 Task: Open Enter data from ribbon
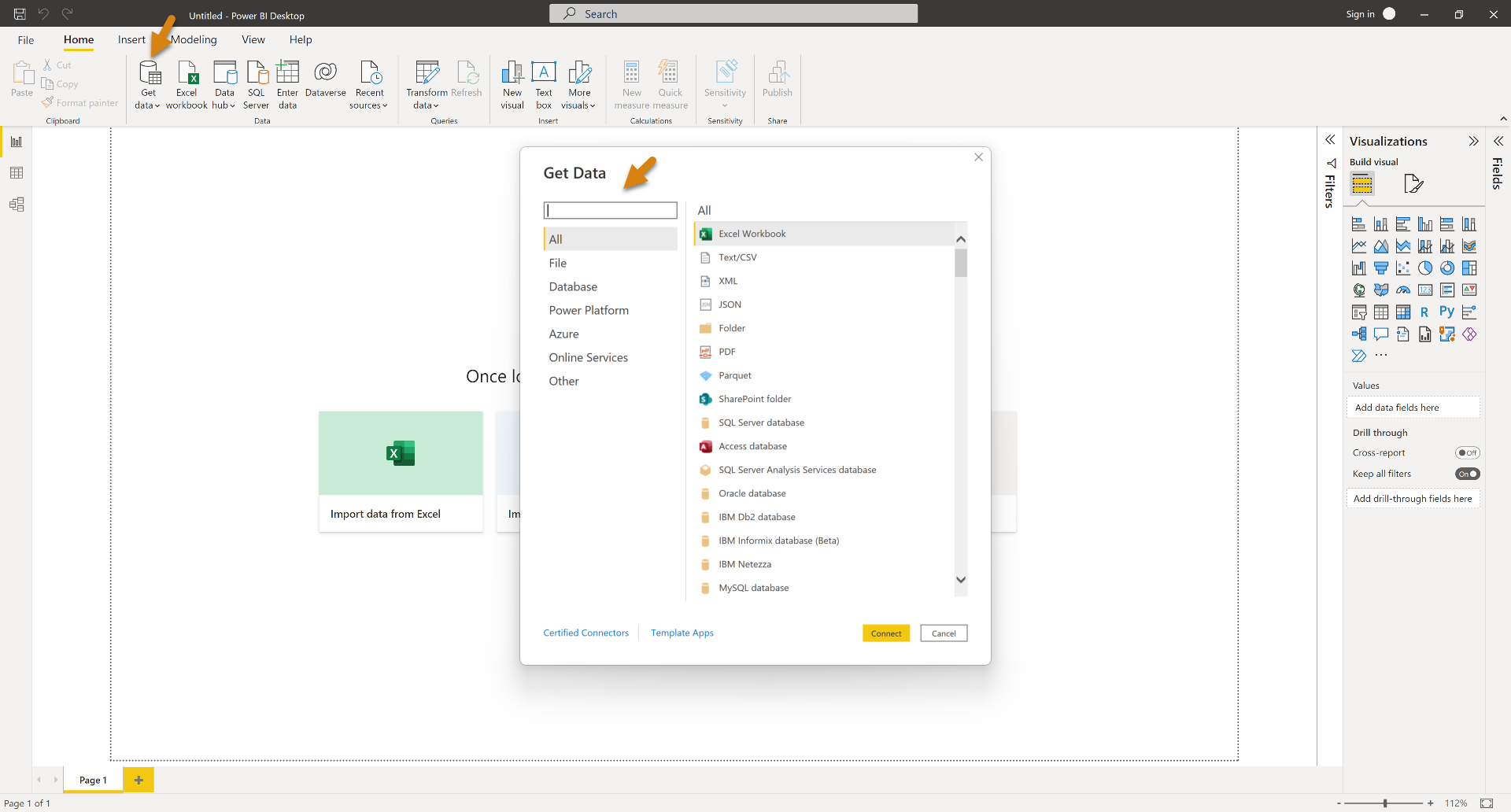(x=287, y=85)
